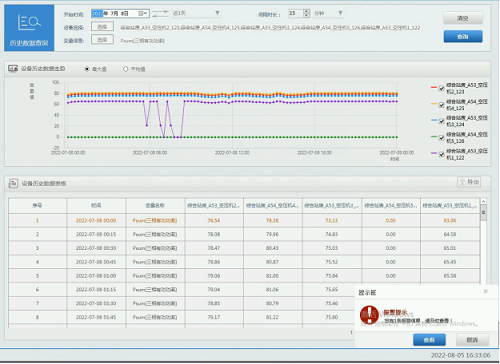
Task: Click the device history table panel icon
Action: (13, 183)
